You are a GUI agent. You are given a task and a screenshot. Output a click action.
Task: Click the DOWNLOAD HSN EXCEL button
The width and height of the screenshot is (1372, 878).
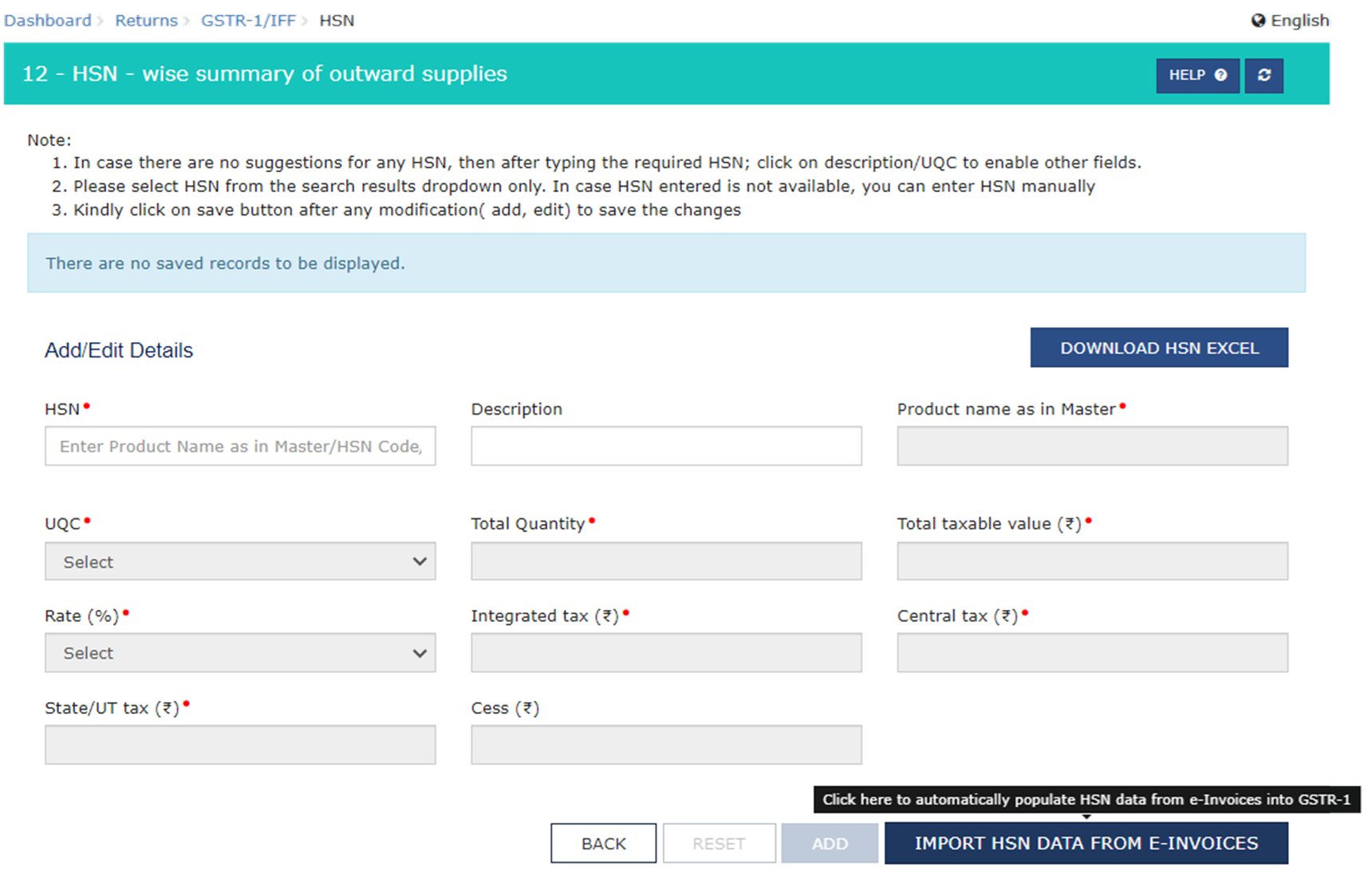(x=1158, y=348)
